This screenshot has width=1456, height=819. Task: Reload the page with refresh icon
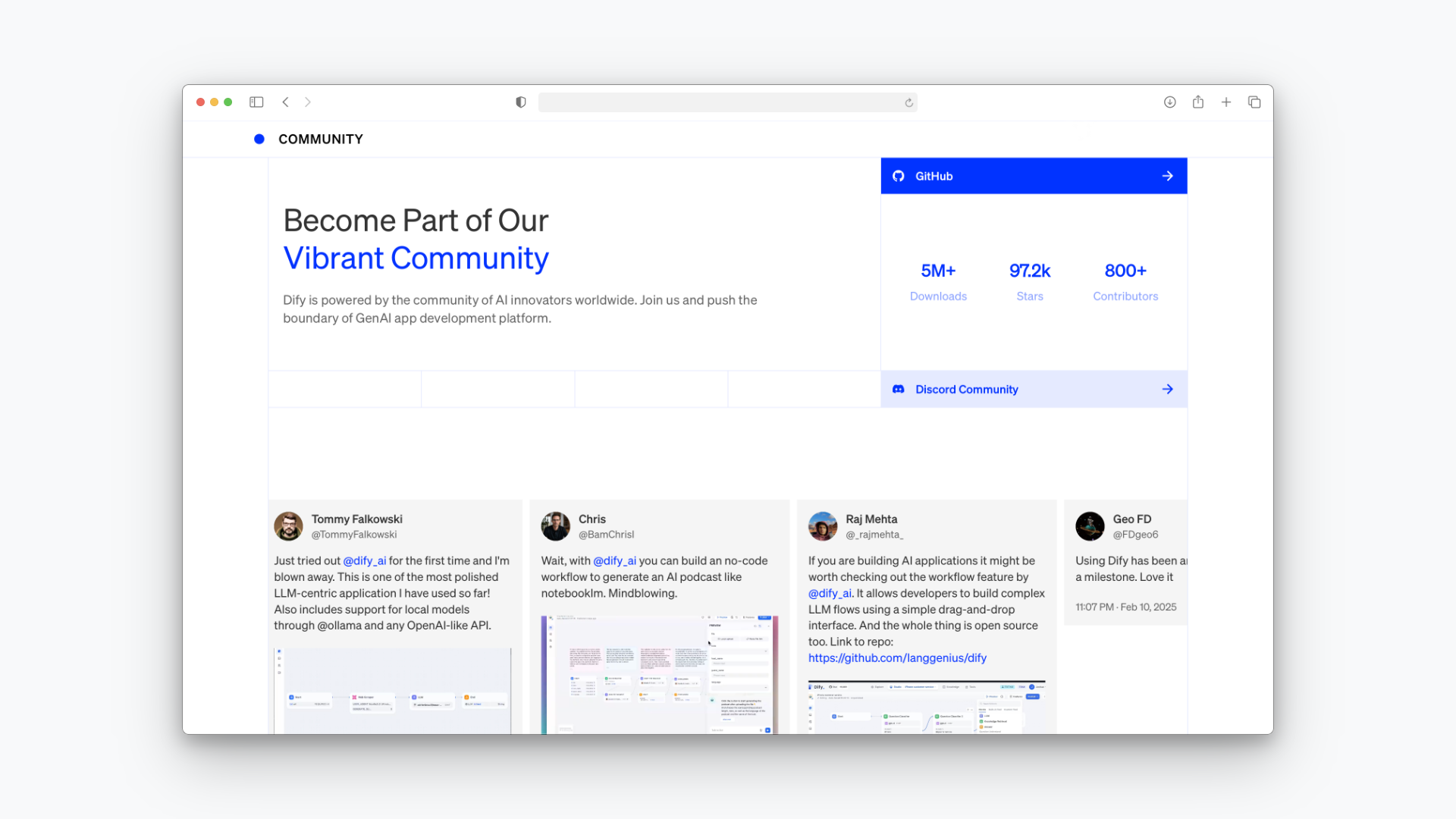click(x=908, y=102)
